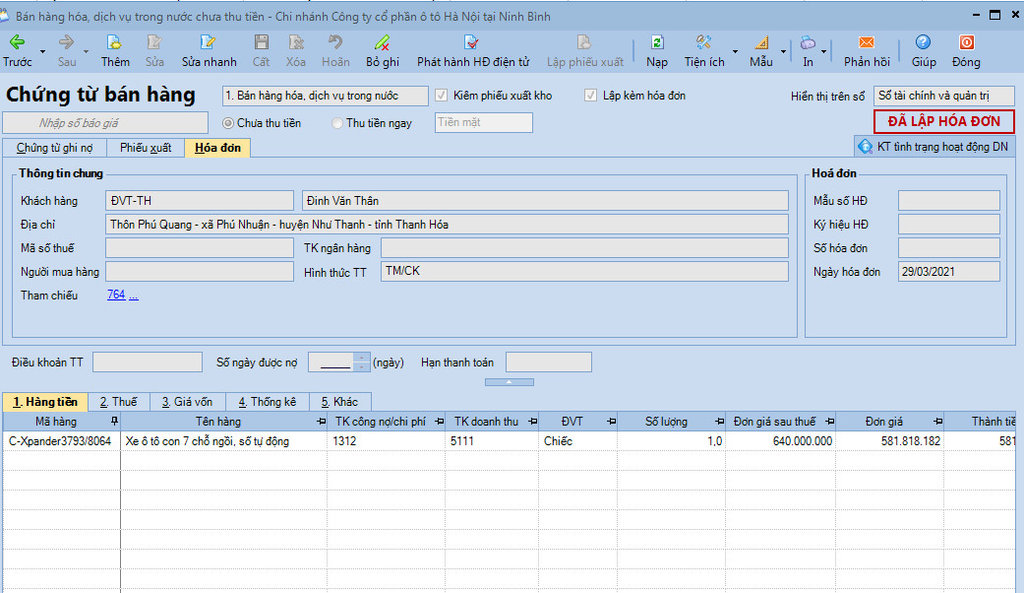Toggle Lập kèm hóa đơn checkbox
Screen dimensions: 1024x593
pyautogui.click(x=590, y=95)
